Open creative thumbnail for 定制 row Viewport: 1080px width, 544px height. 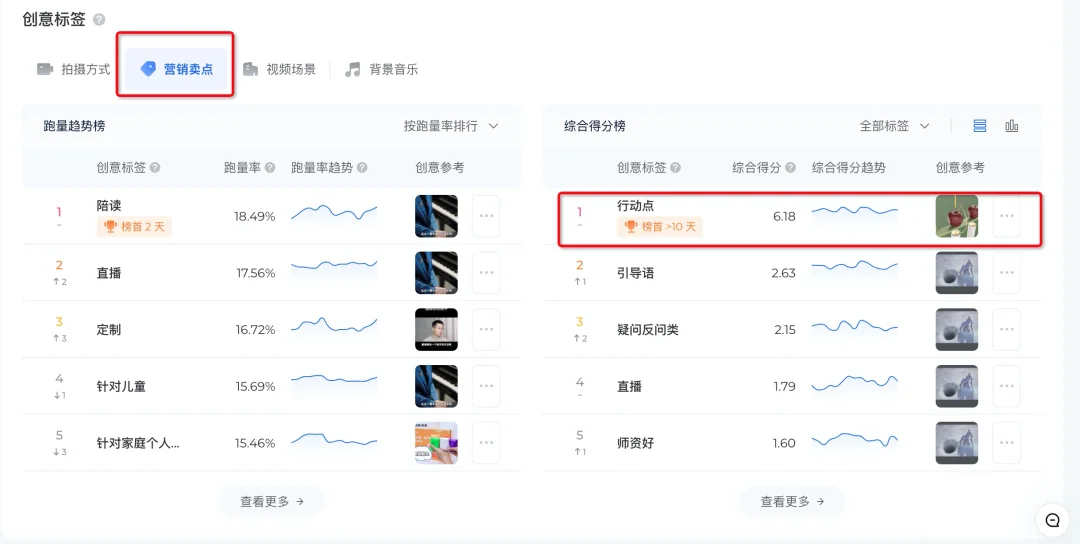coord(436,329)
